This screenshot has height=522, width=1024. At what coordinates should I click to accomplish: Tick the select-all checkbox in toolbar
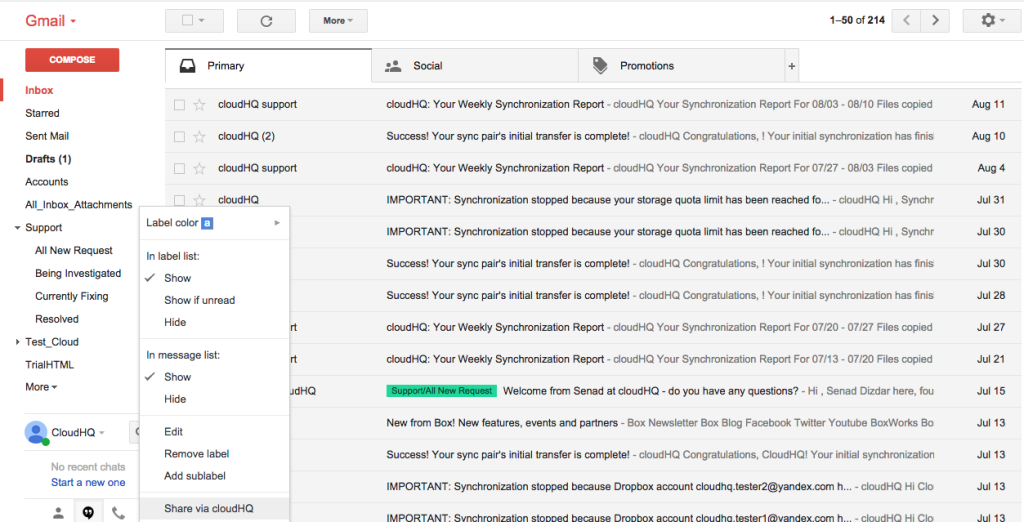pos(187,21)
